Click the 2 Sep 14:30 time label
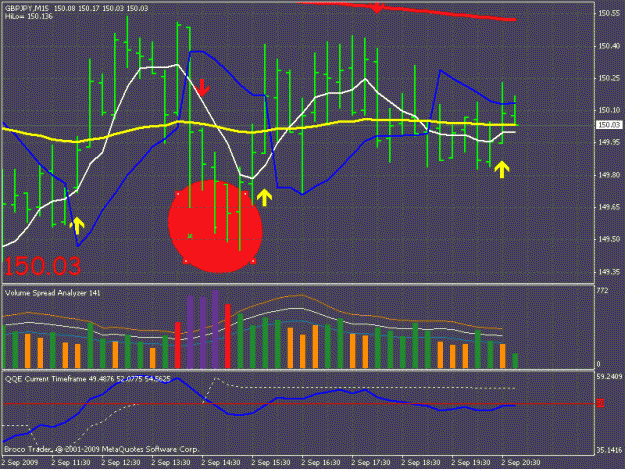This screenshot has height=469, width=625. (221, 463)
